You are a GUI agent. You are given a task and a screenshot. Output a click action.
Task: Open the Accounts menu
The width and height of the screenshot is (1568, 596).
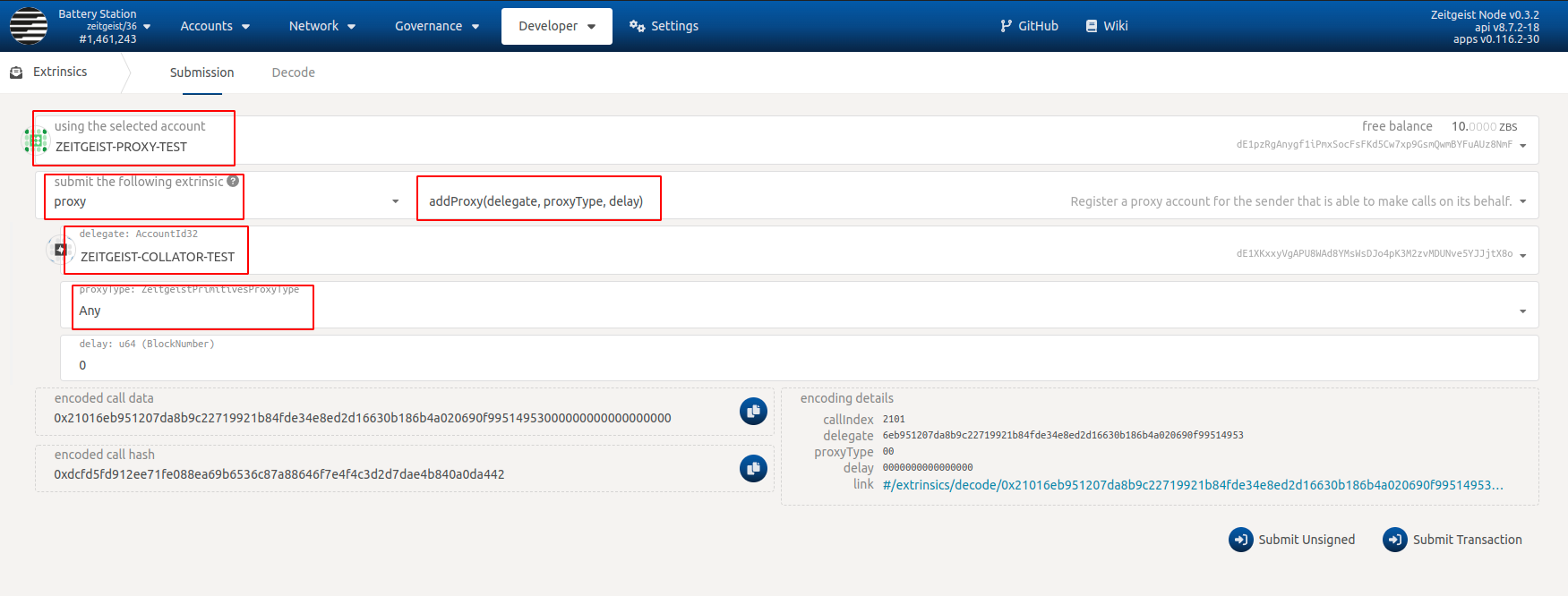coord(215,26)
